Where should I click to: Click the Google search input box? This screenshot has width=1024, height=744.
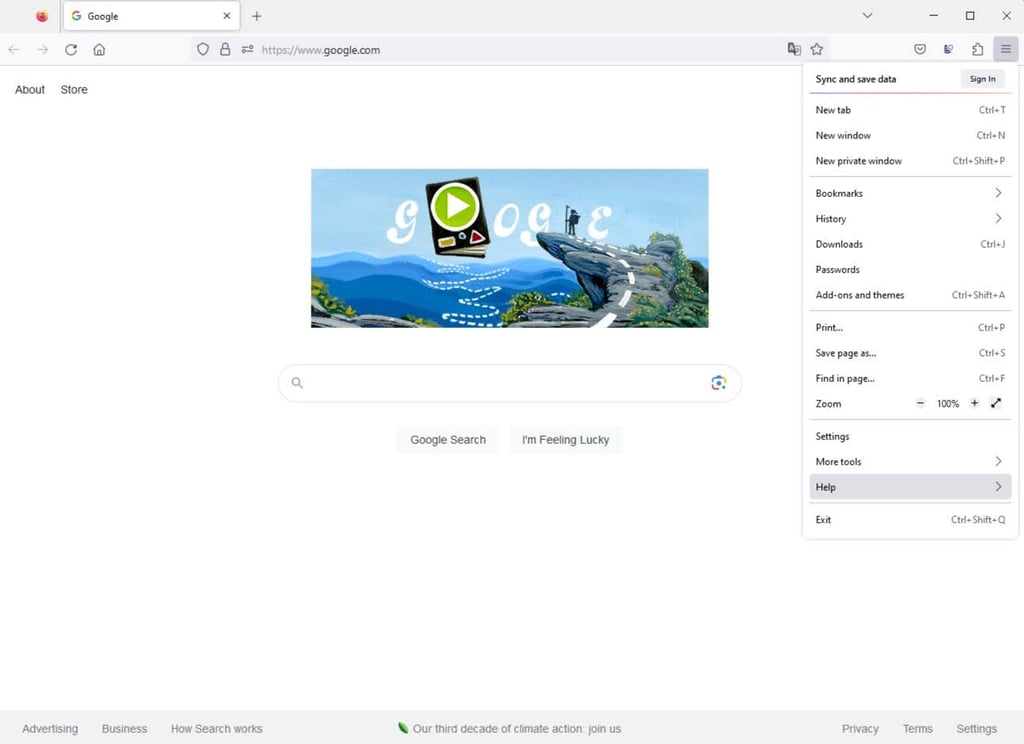pos(509,383)
